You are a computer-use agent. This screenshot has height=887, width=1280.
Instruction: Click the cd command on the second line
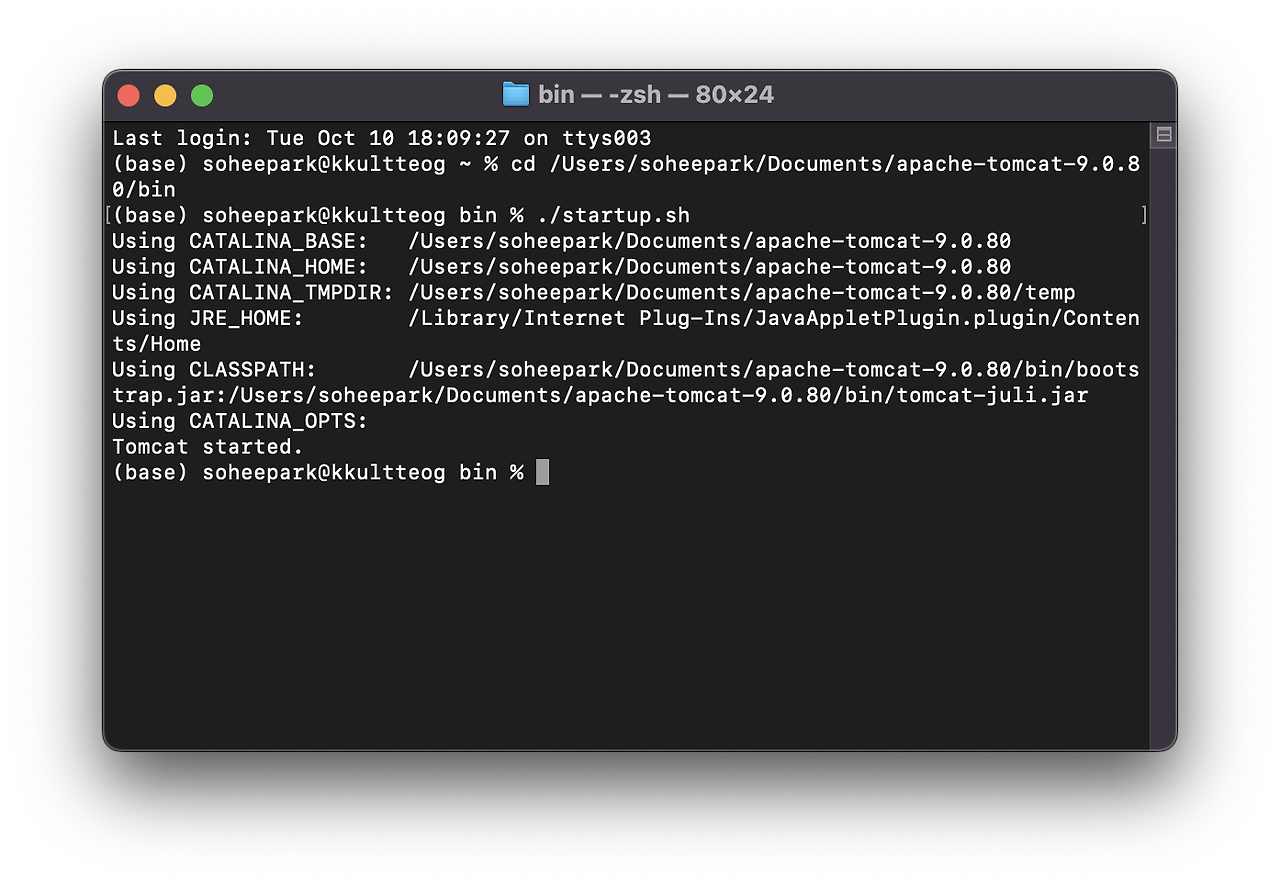coord(524,163)
